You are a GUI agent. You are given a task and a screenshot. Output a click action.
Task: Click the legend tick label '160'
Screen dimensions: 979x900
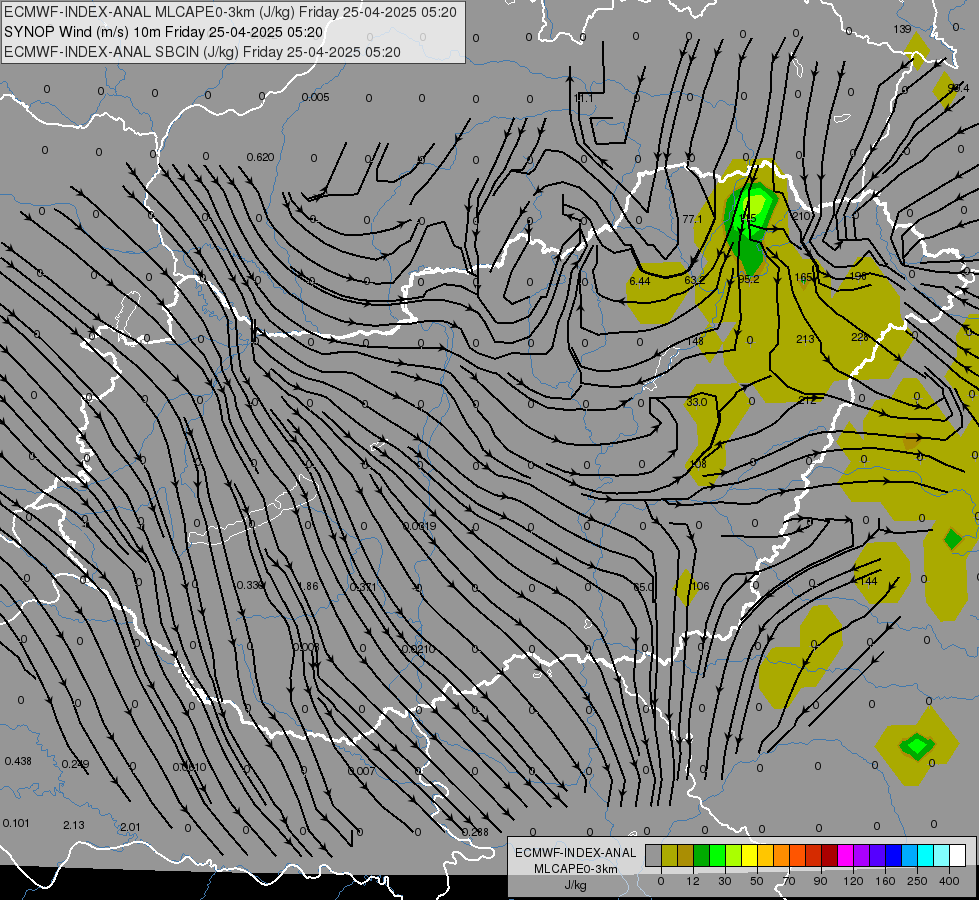pyautogui.click(x=885, y=881)
